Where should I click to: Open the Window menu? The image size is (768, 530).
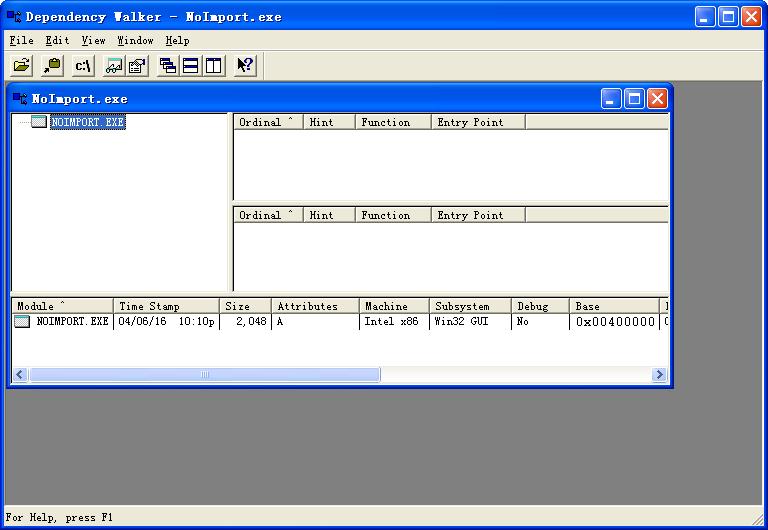[135, 40]
